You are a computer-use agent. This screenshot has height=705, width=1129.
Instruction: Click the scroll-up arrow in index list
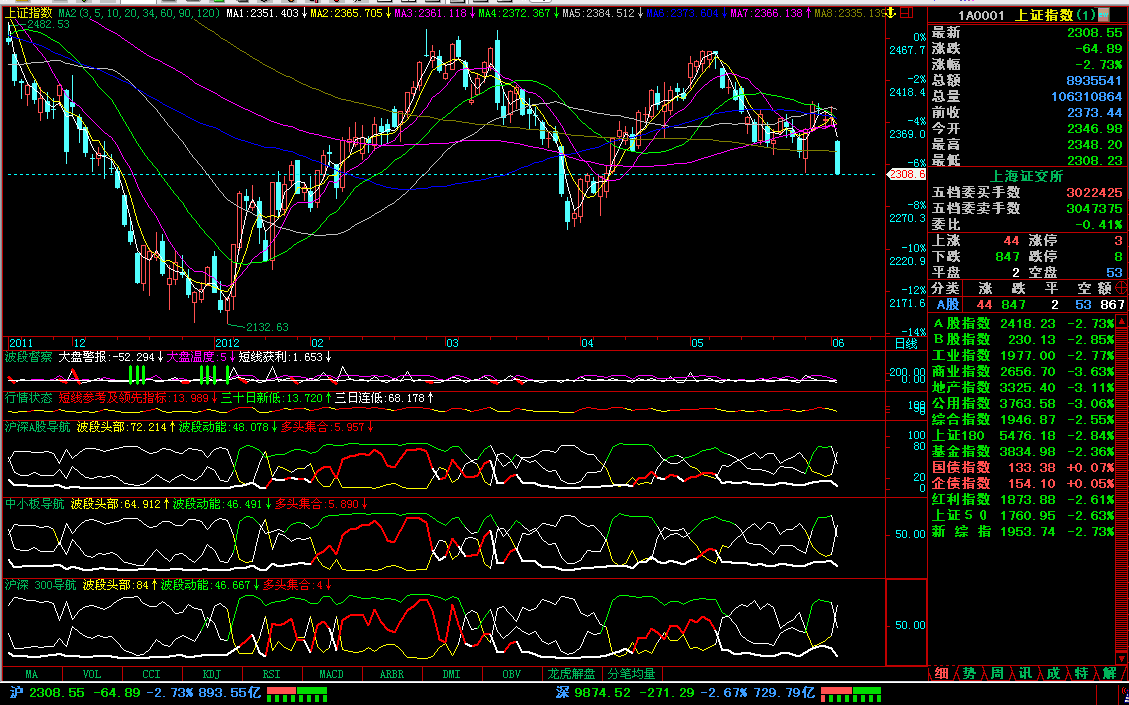pos(1121,323)
